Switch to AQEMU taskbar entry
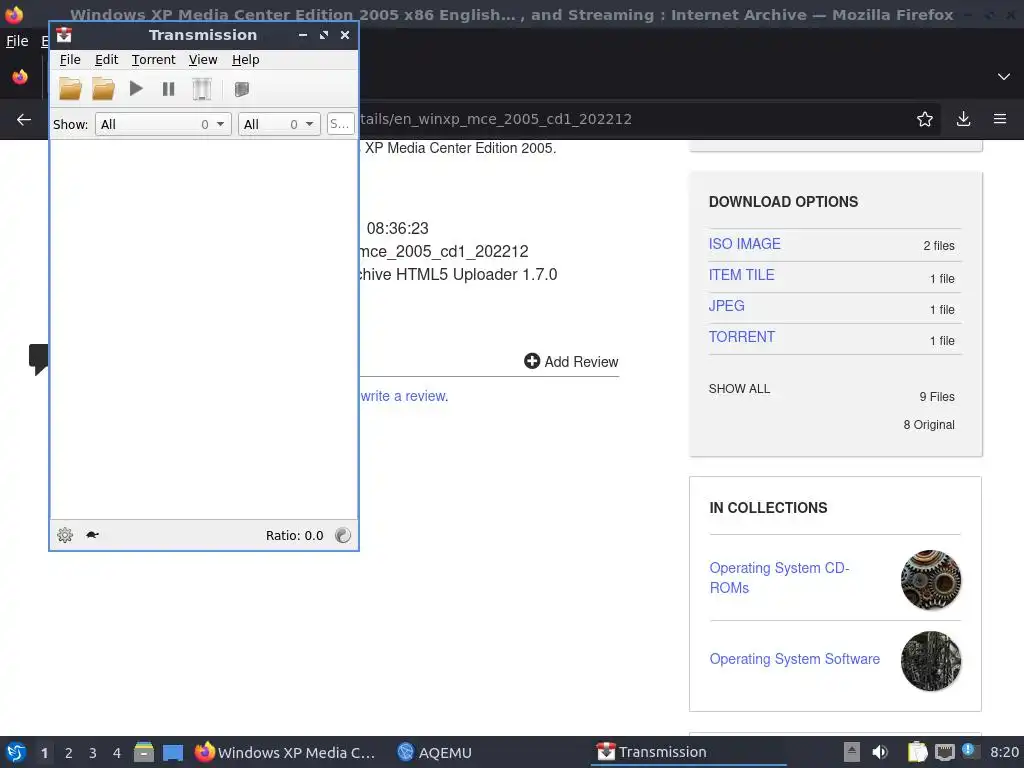1024x768 pixels. coord(434,752)
